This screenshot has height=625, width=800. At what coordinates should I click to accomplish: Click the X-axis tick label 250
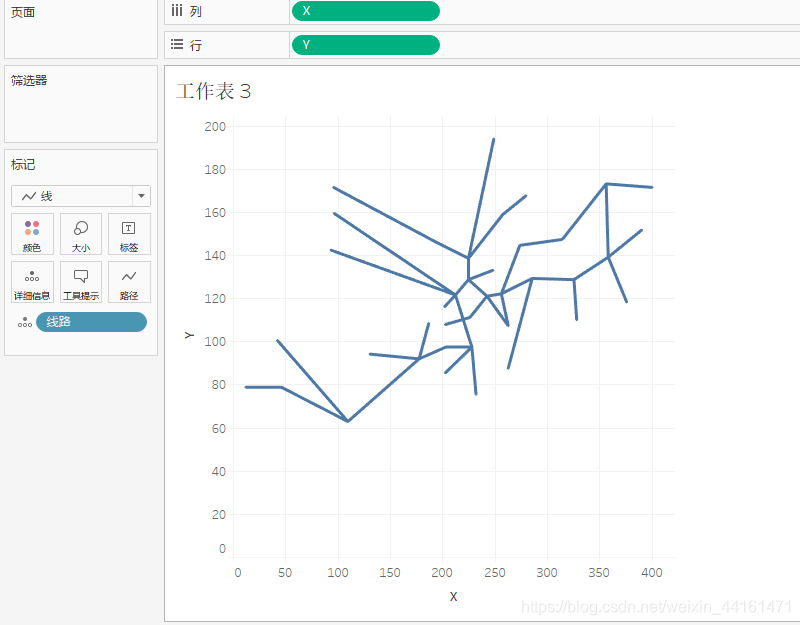(494, 572)
